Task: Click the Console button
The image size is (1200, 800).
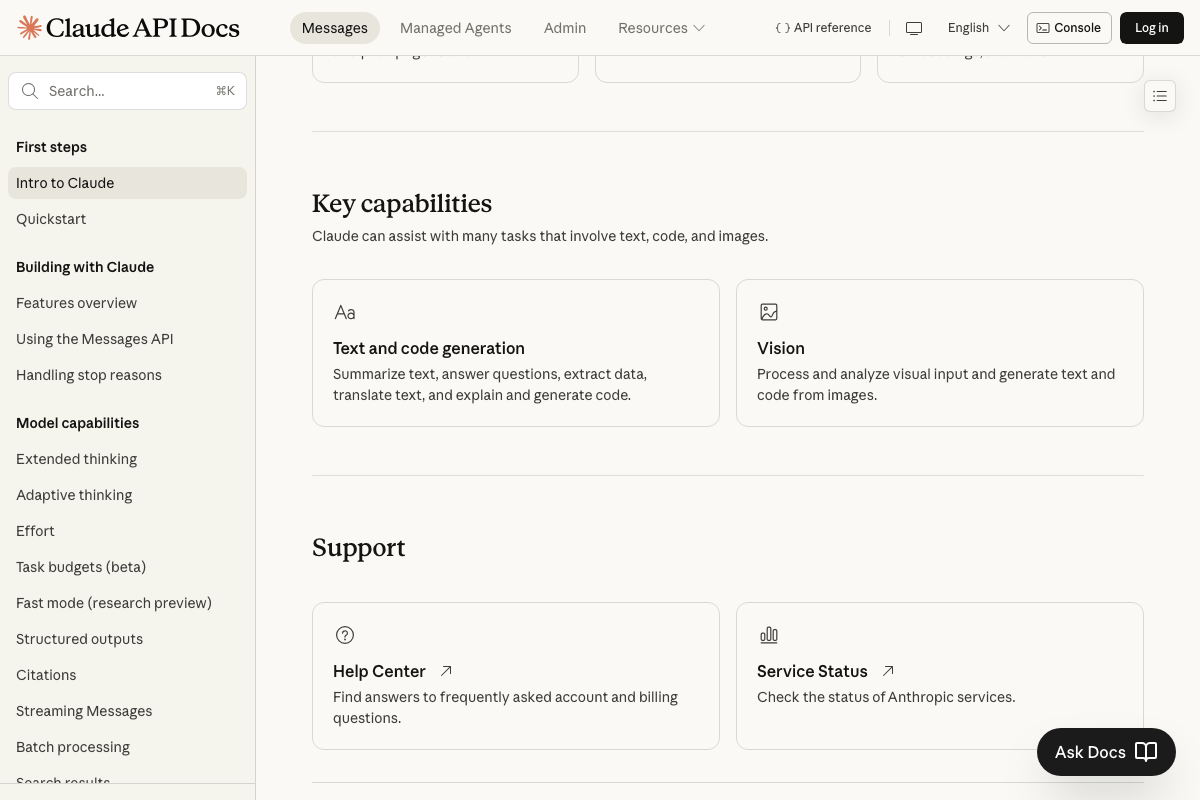Action: pyautogui.click(x=1069, y=28)
